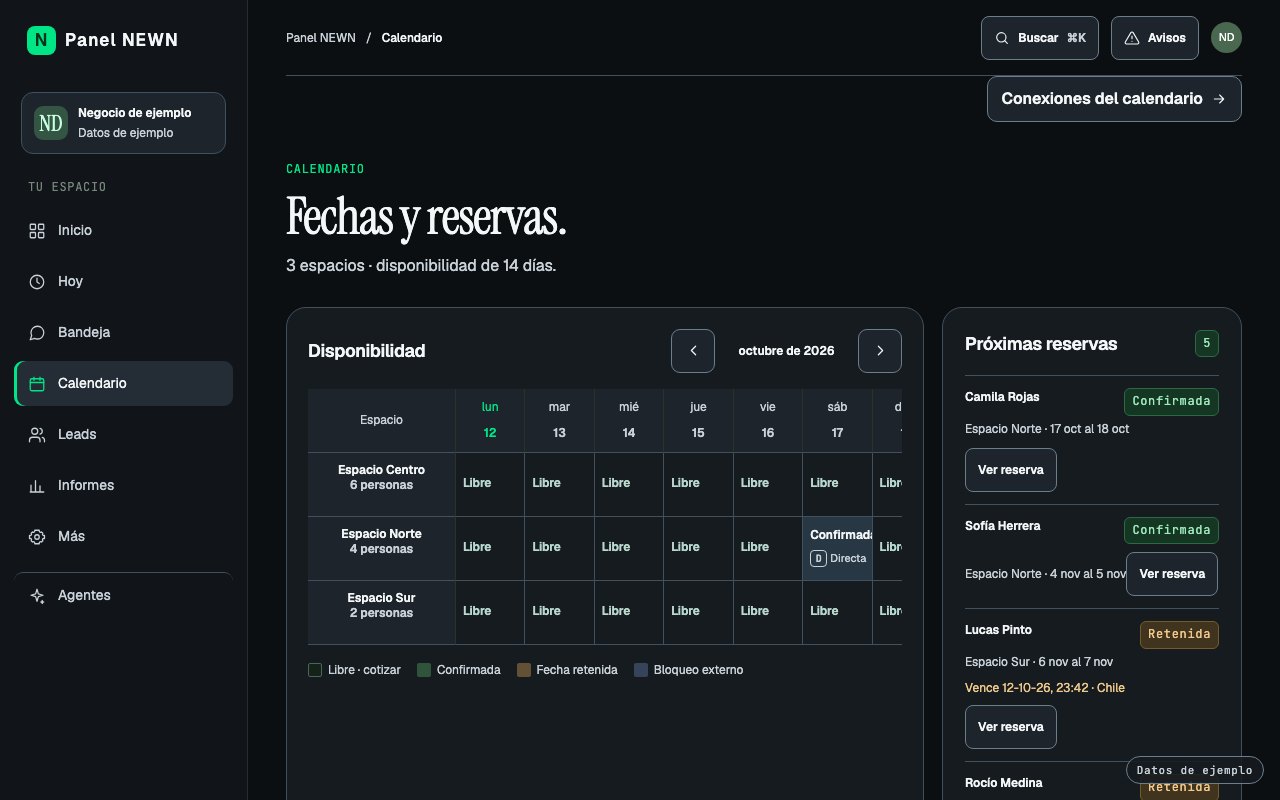Select the Calendario sidebar item
This screenshot has width=1280, height=800.
click(124, 383)
